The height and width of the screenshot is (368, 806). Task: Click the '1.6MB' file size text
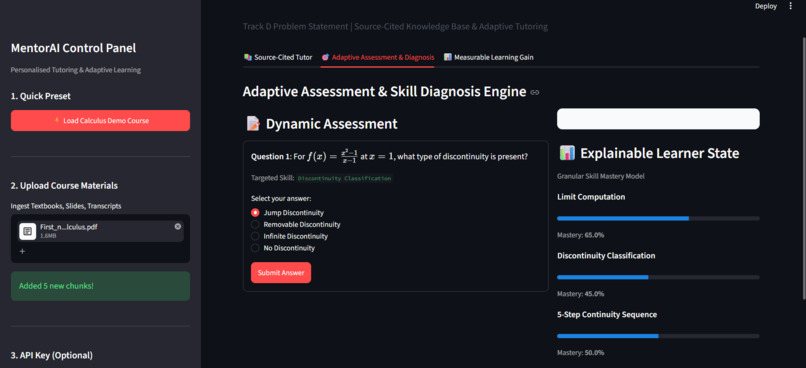pyautogui.click(x=48, y=236)
